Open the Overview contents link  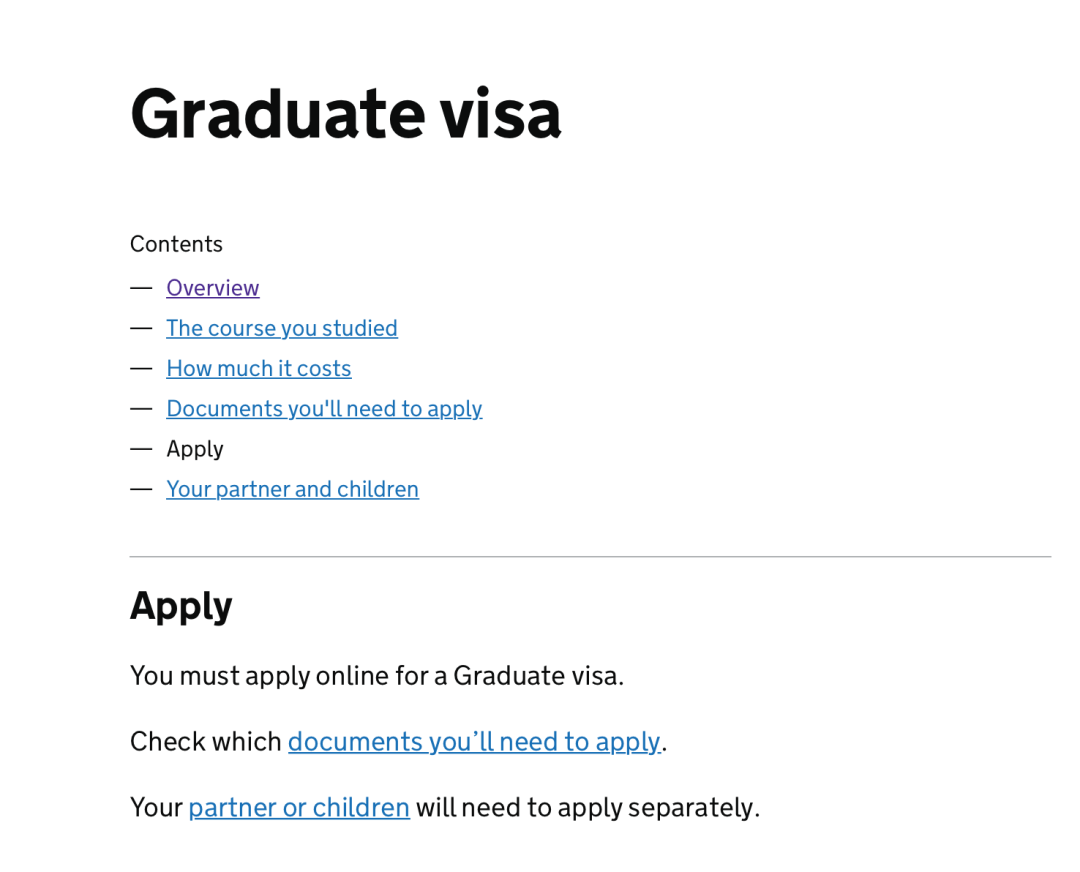click(213, 288)
